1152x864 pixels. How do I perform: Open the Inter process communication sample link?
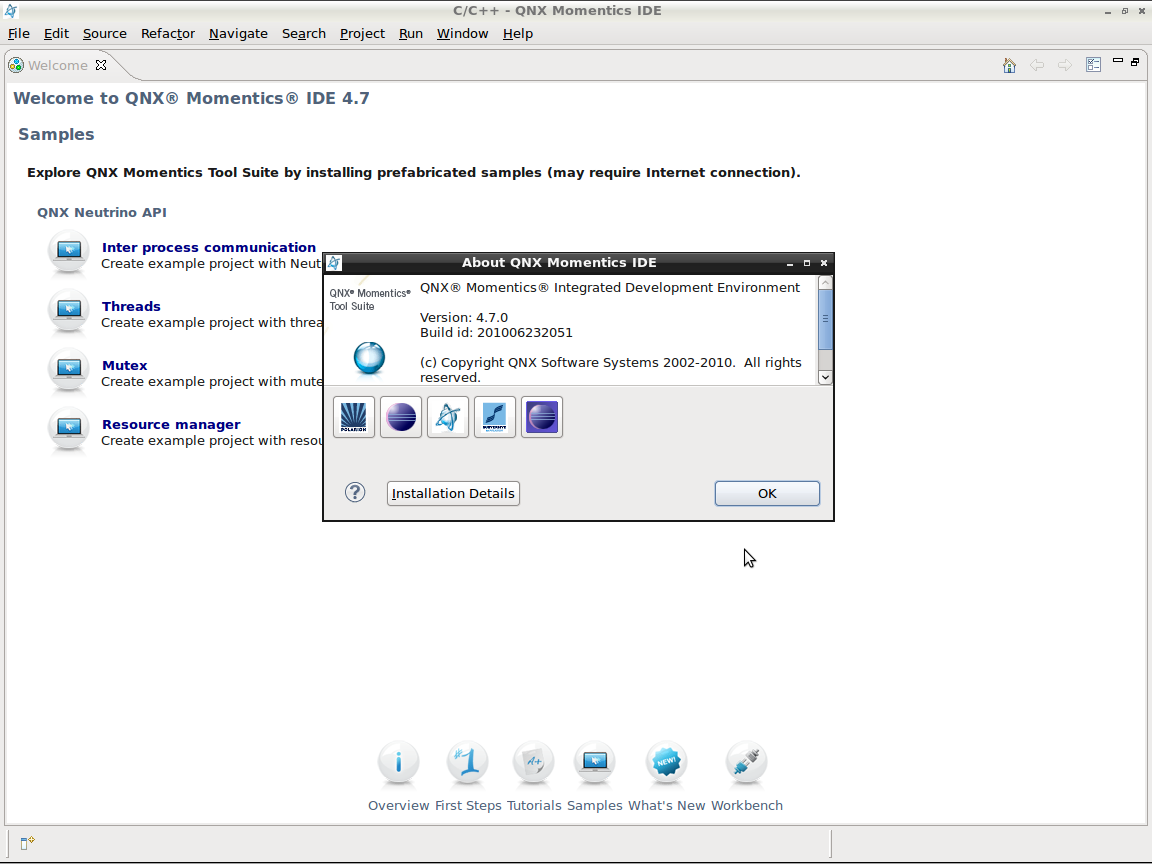(x=208, y=247)
